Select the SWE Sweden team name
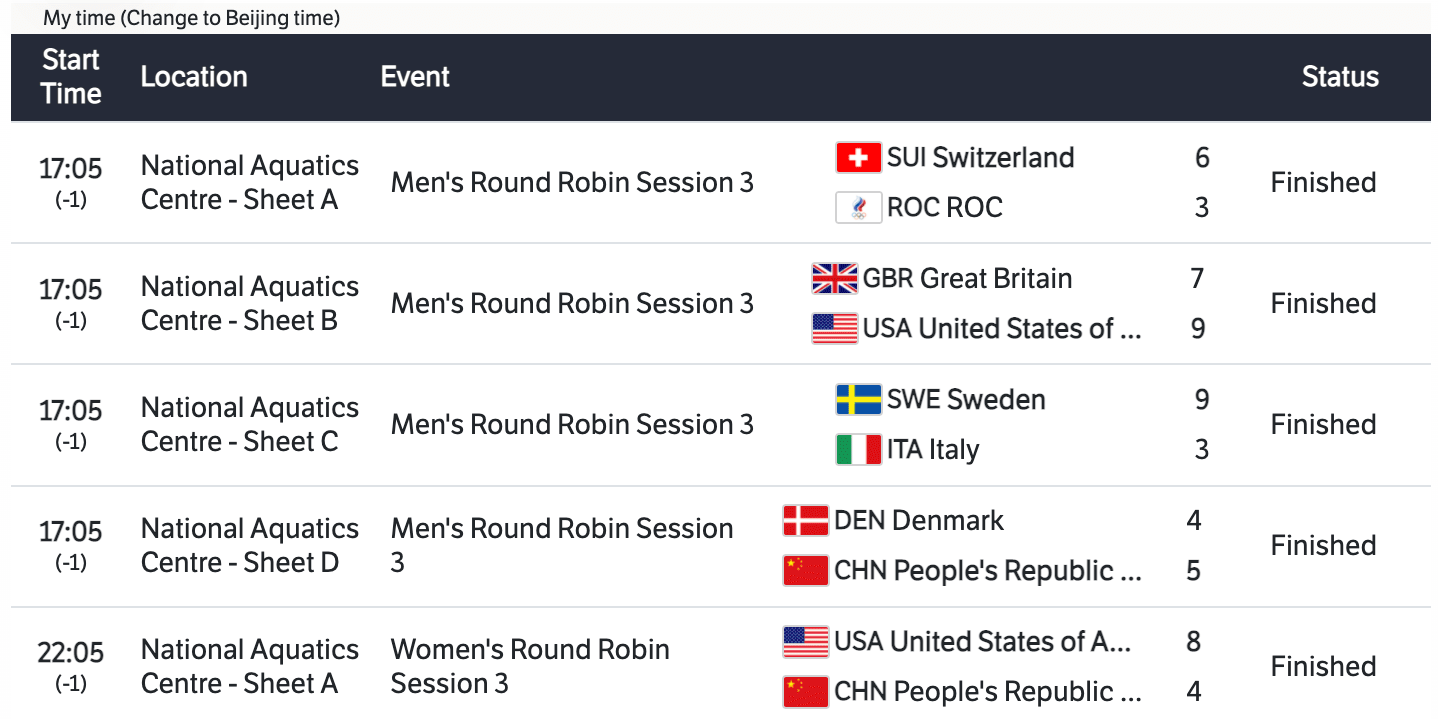Viewport: 1438px width, 719px height. 966,400
